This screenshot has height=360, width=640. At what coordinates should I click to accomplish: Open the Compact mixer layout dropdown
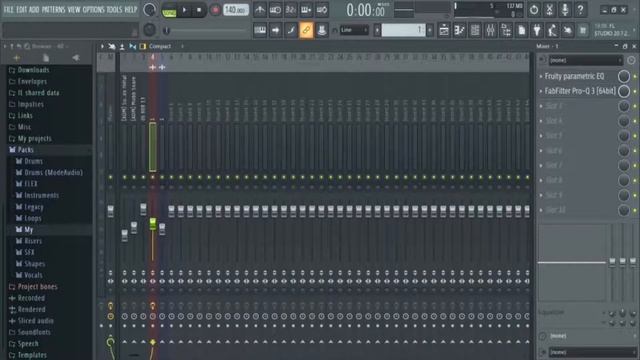166,47
